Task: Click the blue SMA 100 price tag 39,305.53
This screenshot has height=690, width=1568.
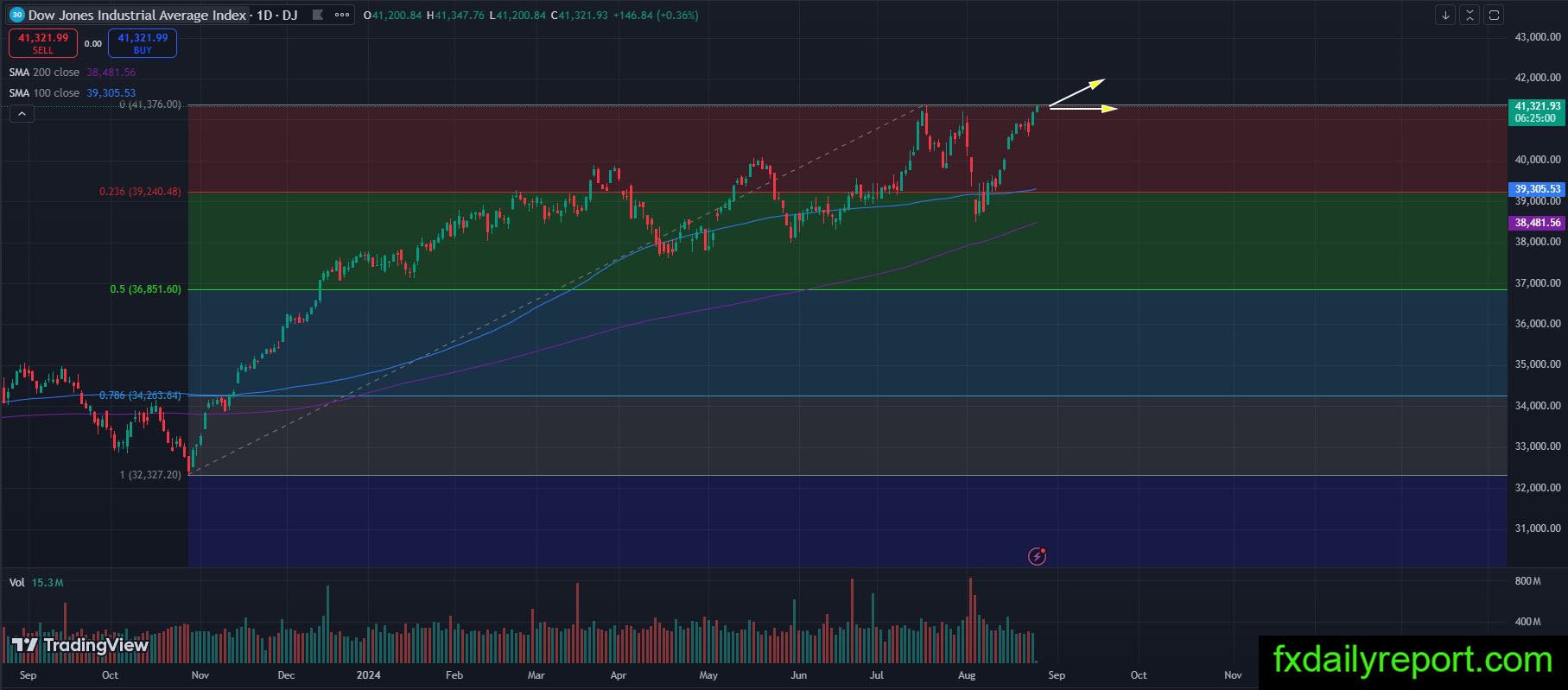Action: point(1537,189)
